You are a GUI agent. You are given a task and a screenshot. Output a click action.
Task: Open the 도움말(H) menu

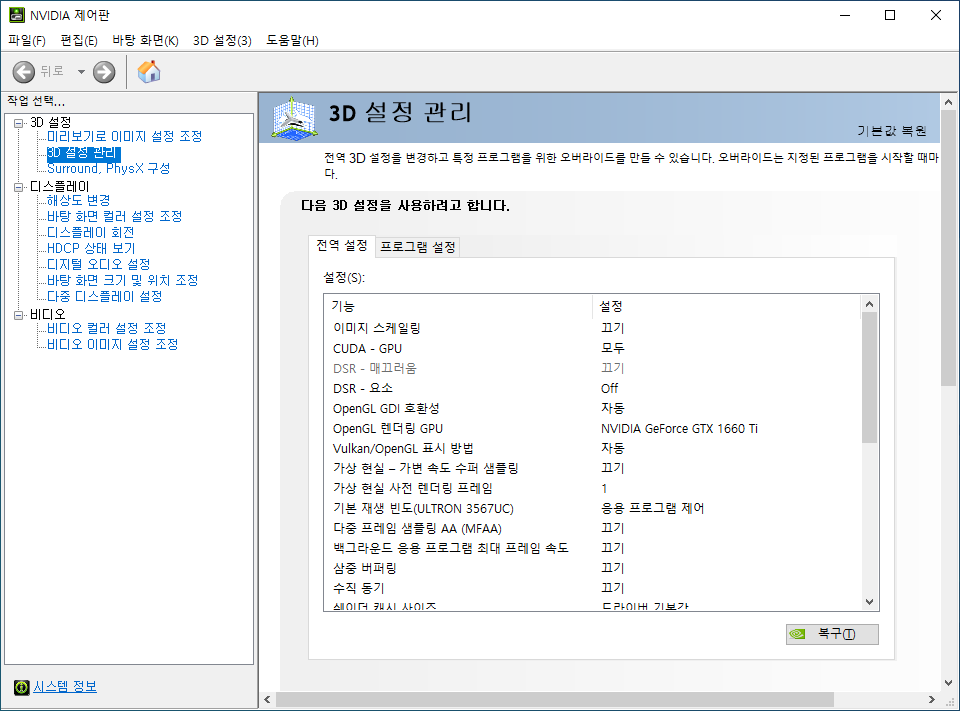(292, 40)
